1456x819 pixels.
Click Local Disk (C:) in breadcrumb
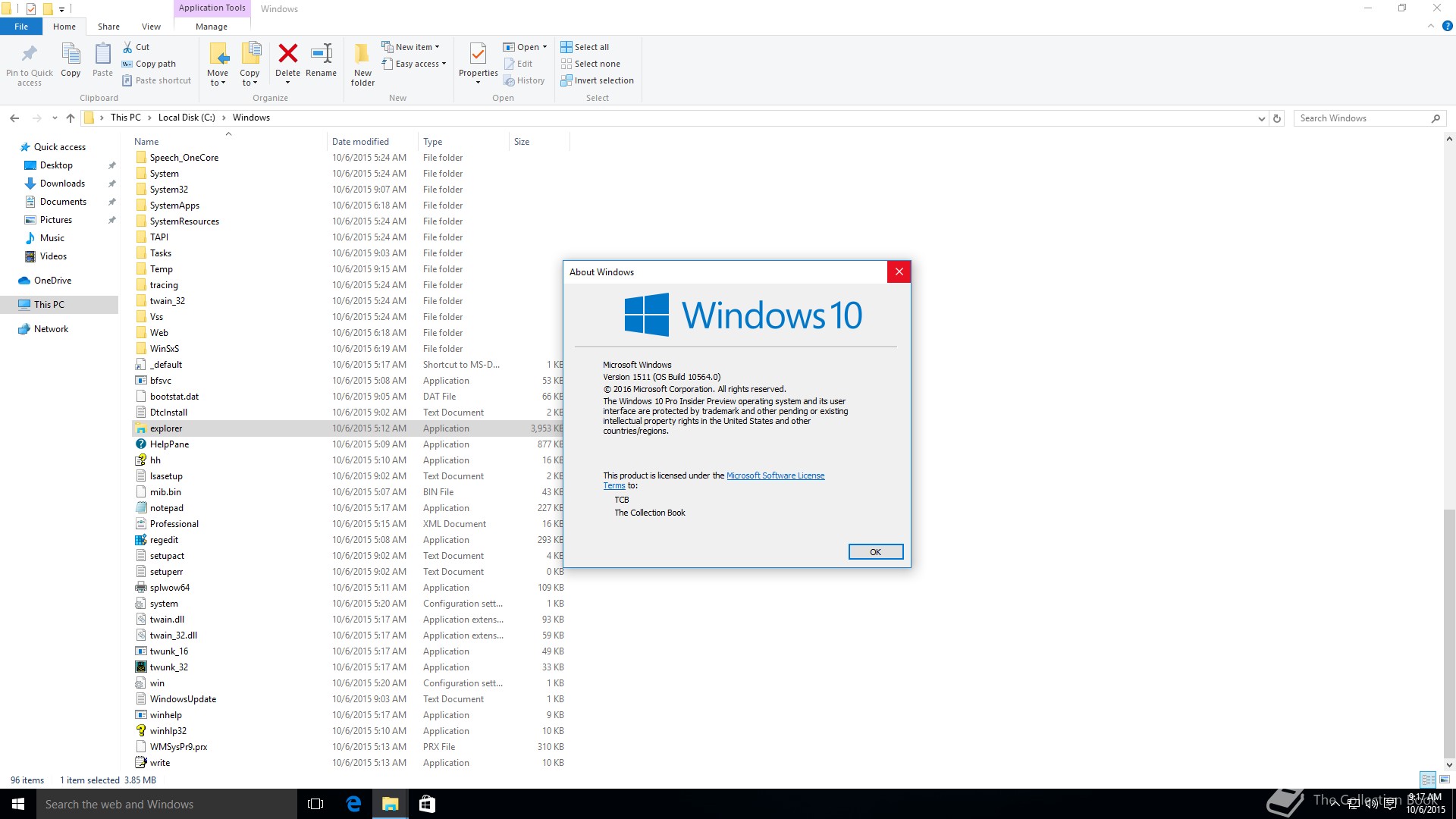click(x=187, y=118)
